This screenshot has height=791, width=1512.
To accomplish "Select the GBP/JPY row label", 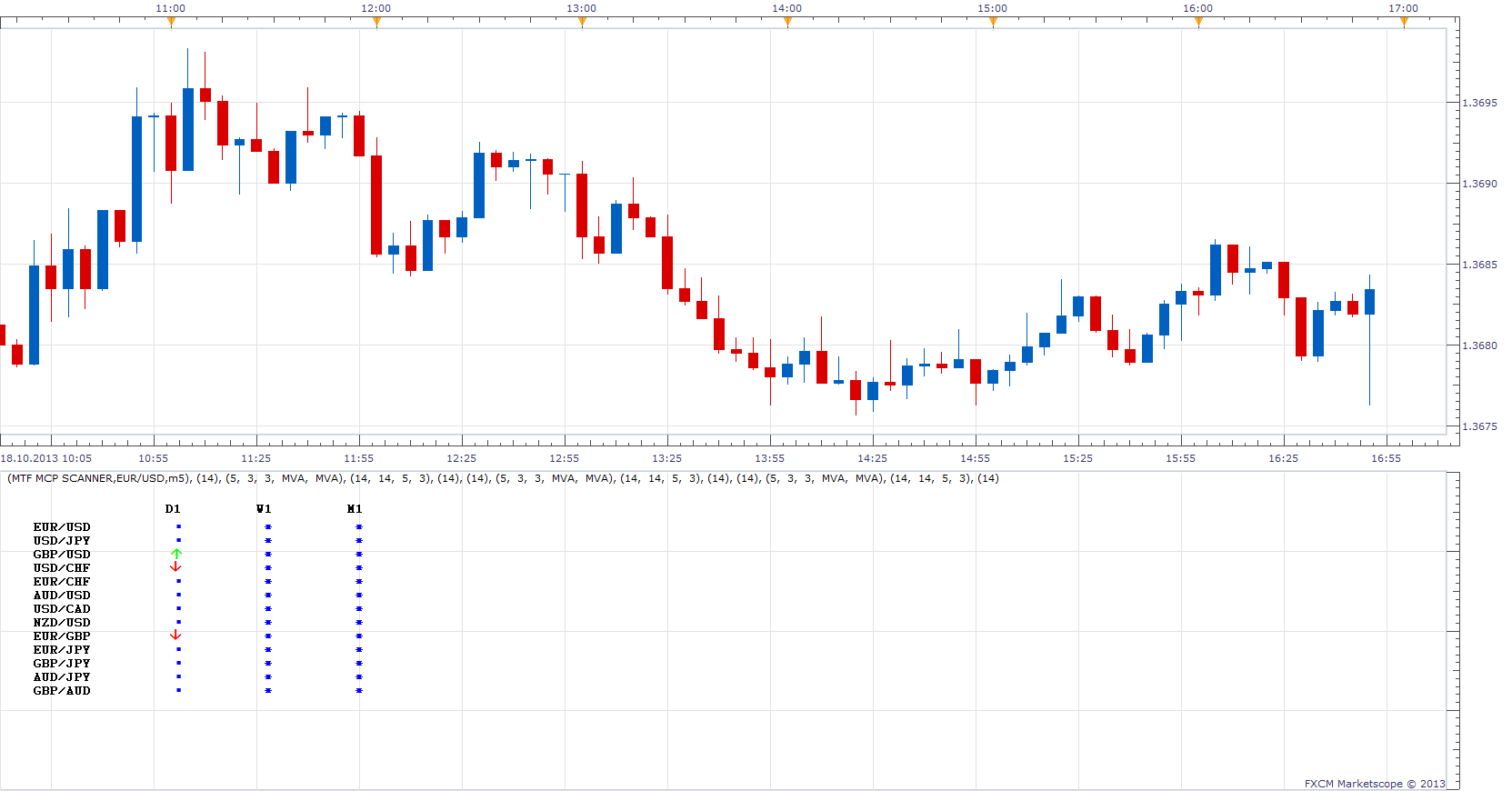I will [x=62, y=664].
